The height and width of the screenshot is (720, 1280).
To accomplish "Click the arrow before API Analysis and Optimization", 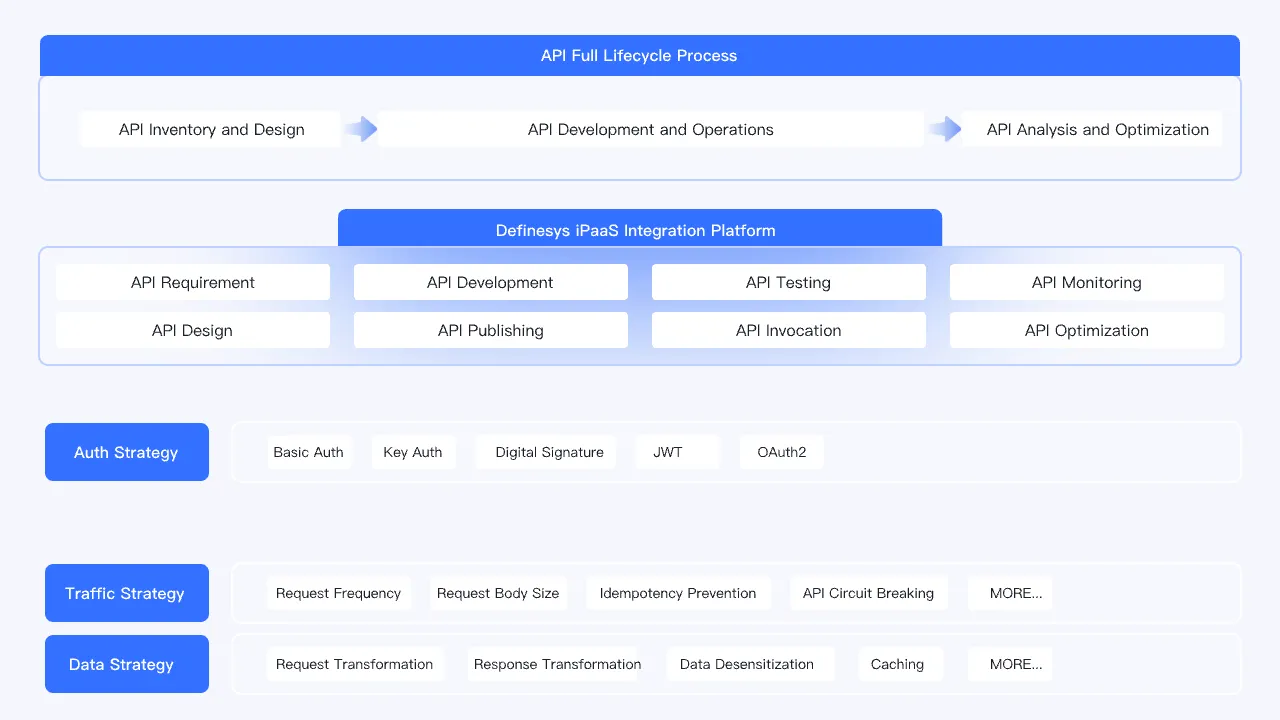I will pos(944,129).
